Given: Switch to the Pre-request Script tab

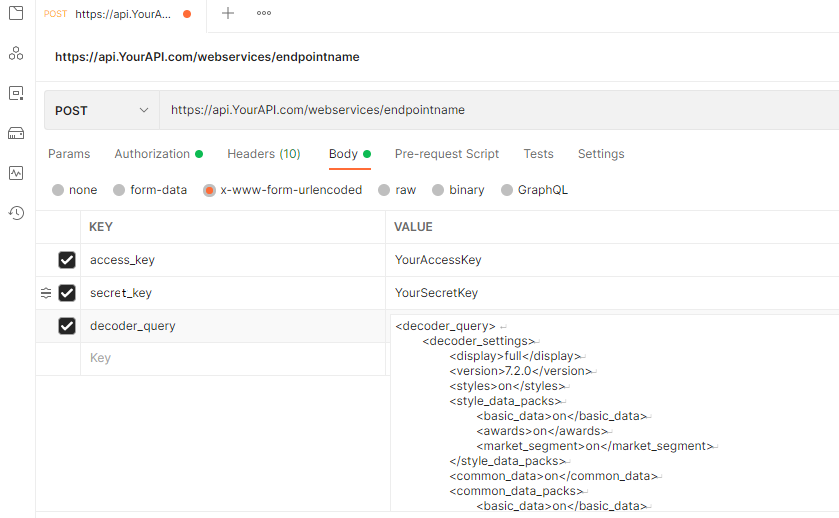Looking at the screenshot, I should [x=447, y=154].
